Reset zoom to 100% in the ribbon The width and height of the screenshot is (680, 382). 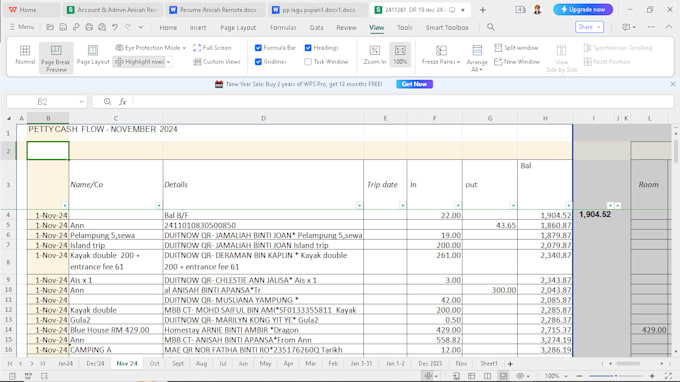click(400, 55)
